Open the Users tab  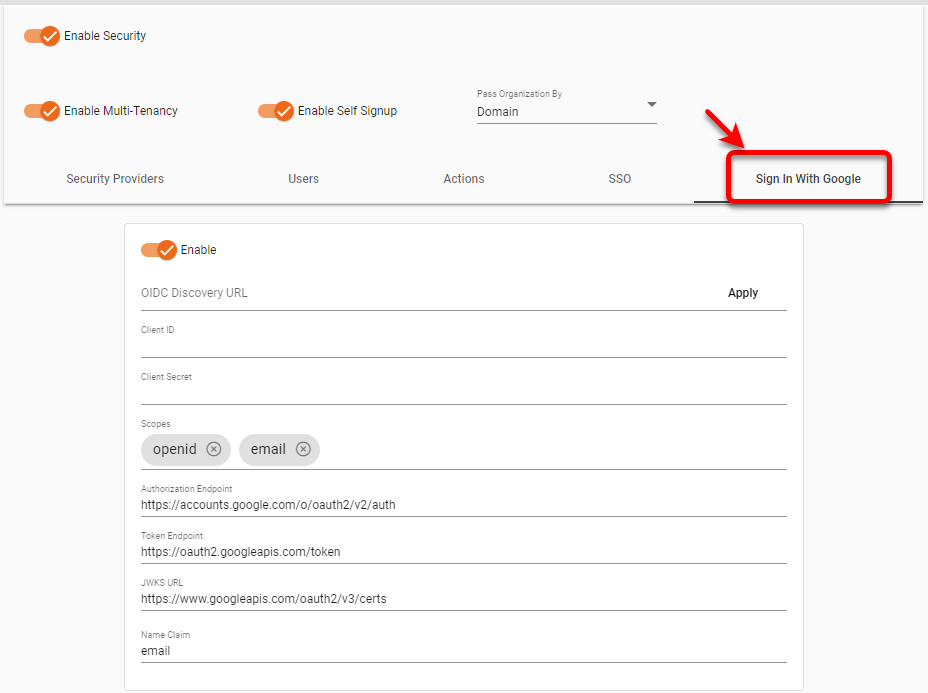pyautogui.click(x=303, y=178)
